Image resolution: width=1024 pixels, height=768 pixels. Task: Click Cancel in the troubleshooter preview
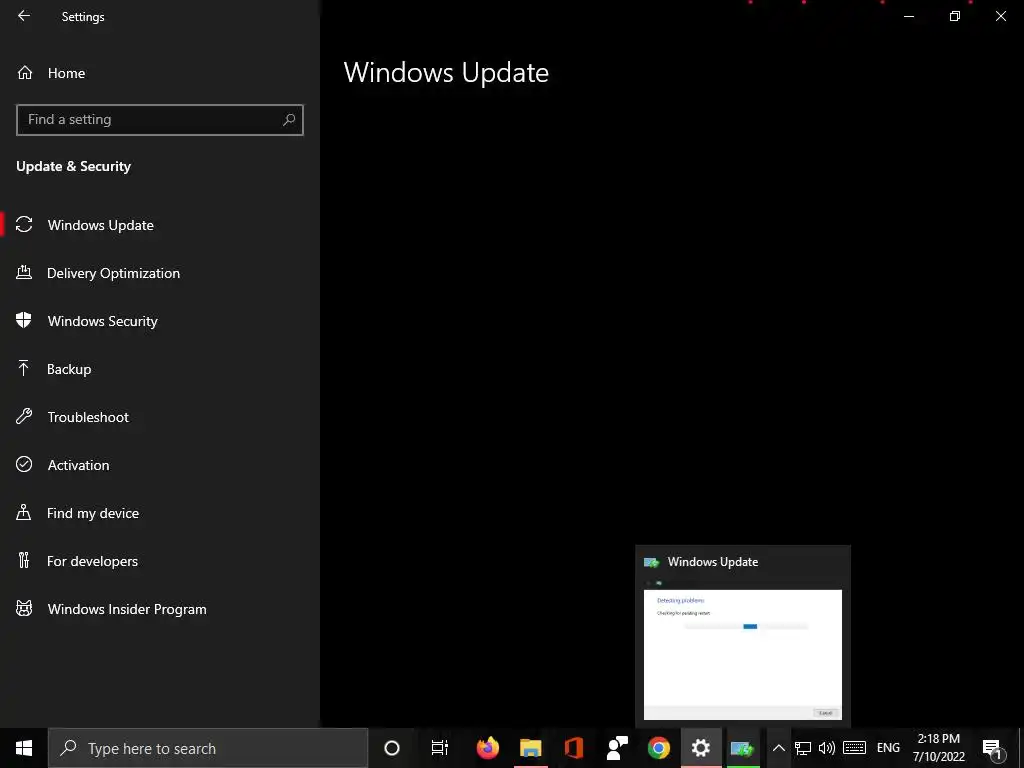click(x=825, y=712)
